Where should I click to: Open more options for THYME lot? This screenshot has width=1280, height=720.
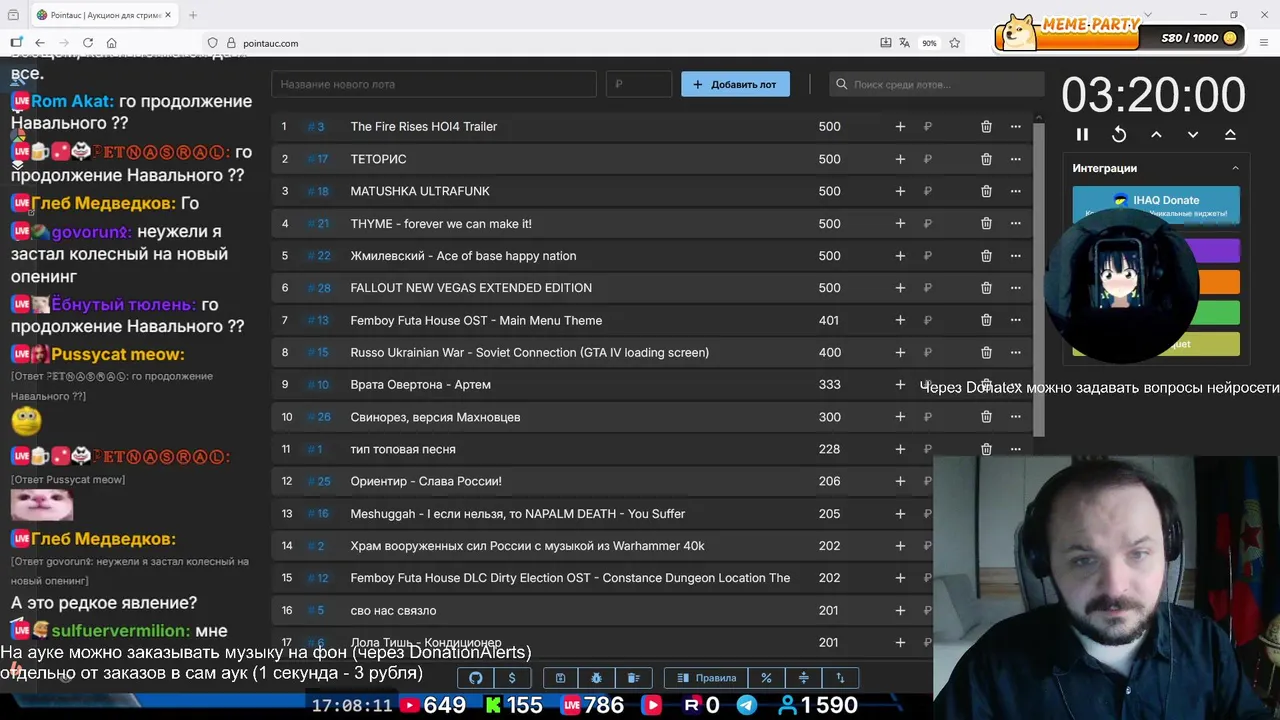[x=1016, y=224]
